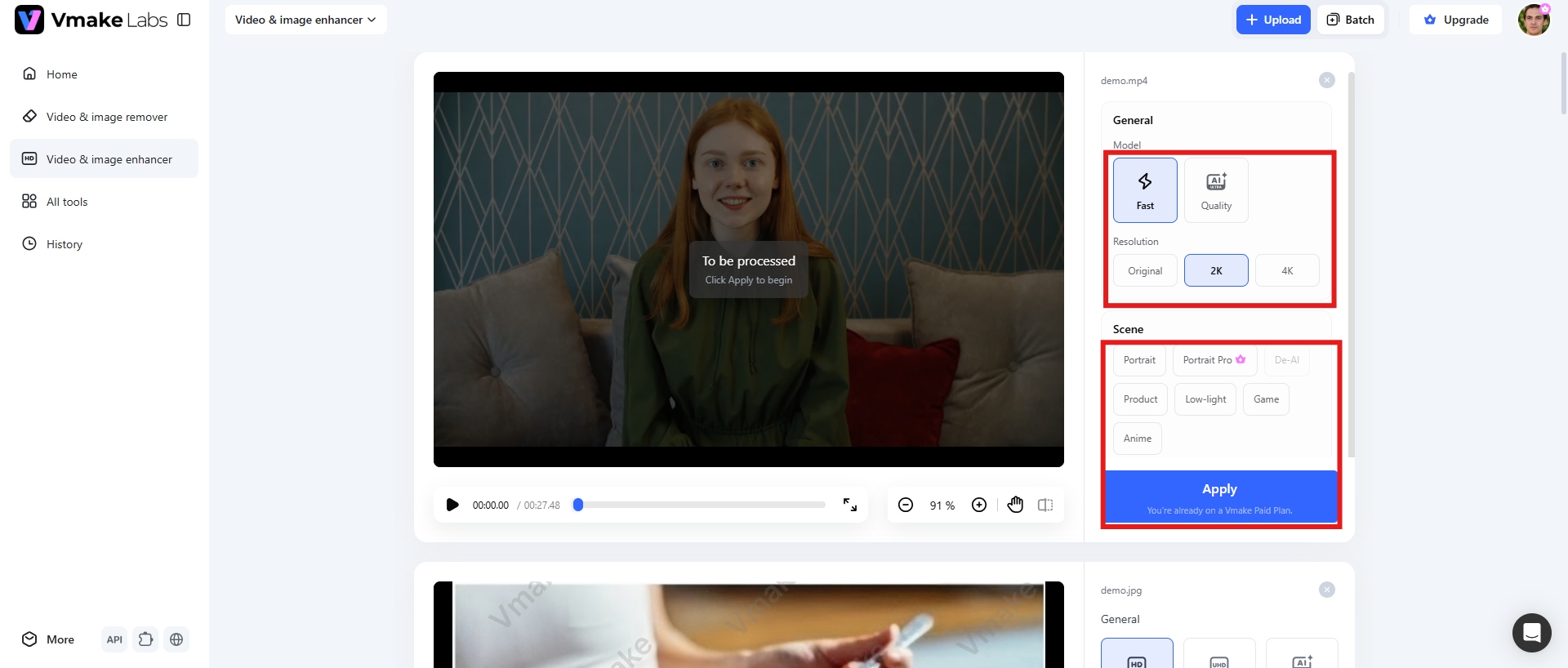Select Video & image enhancer sidebar item
Viewport: 1568px width, 668px height.
(104, 158)
